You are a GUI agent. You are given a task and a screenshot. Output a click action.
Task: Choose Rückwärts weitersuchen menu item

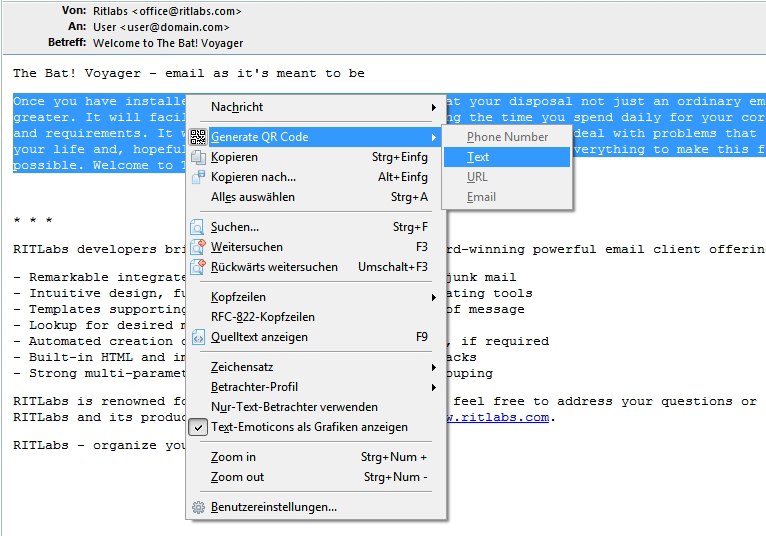316,267
